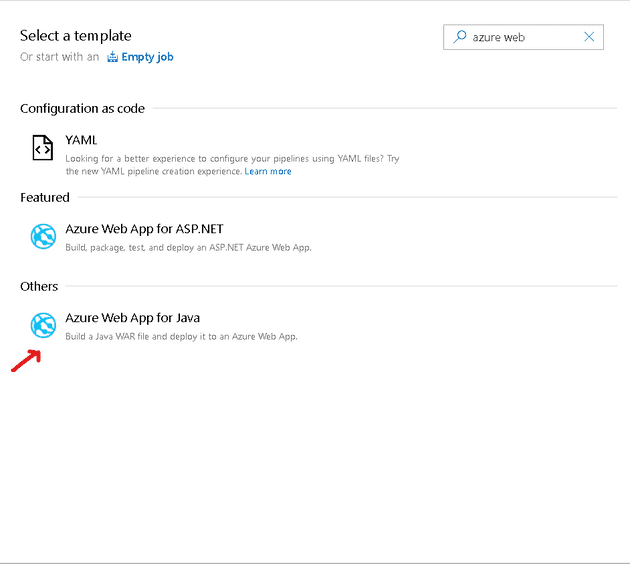
Task: Open the Learn more link
Action: (x=268, y=172)
